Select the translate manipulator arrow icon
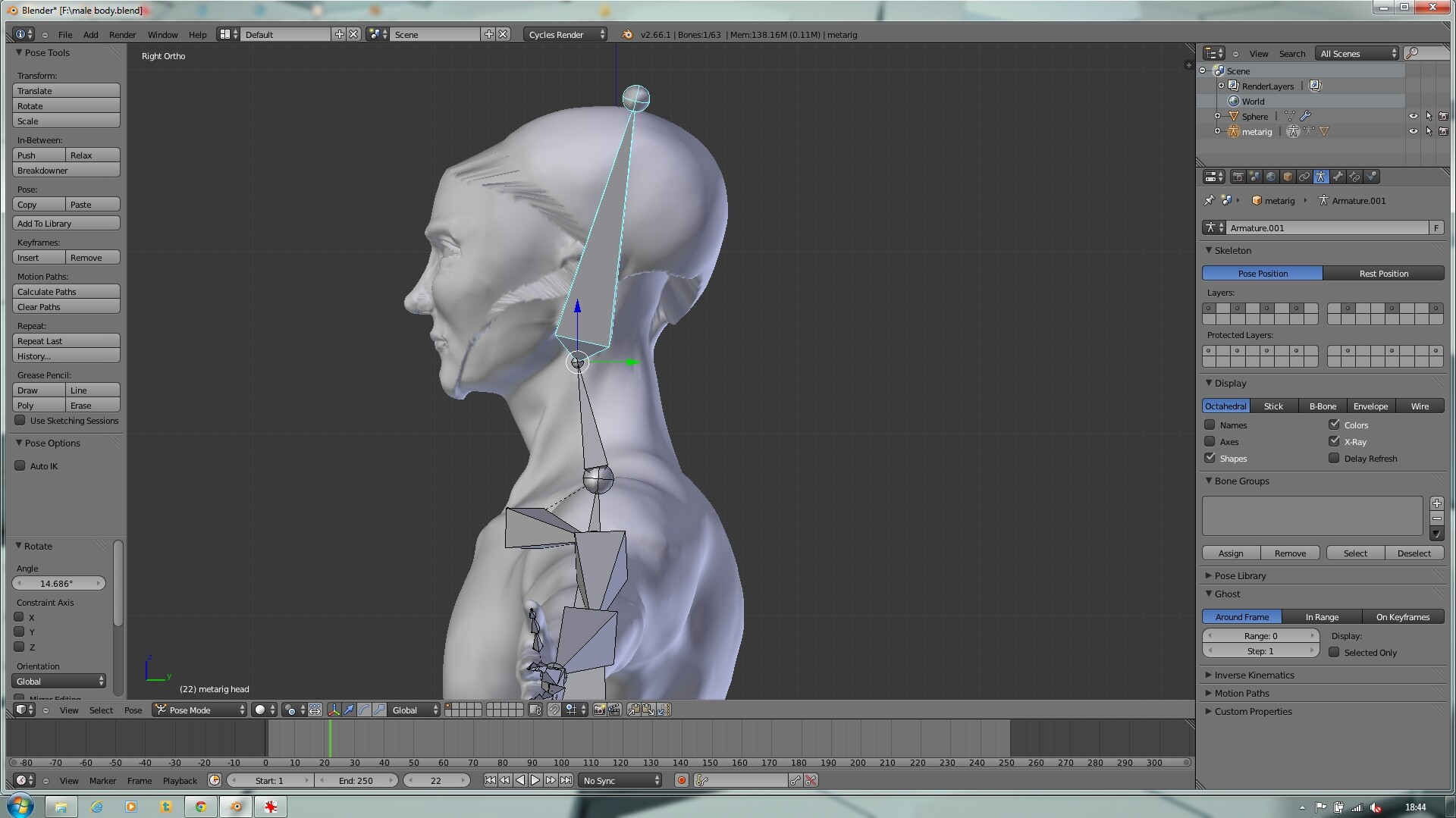 click(349, 710)
